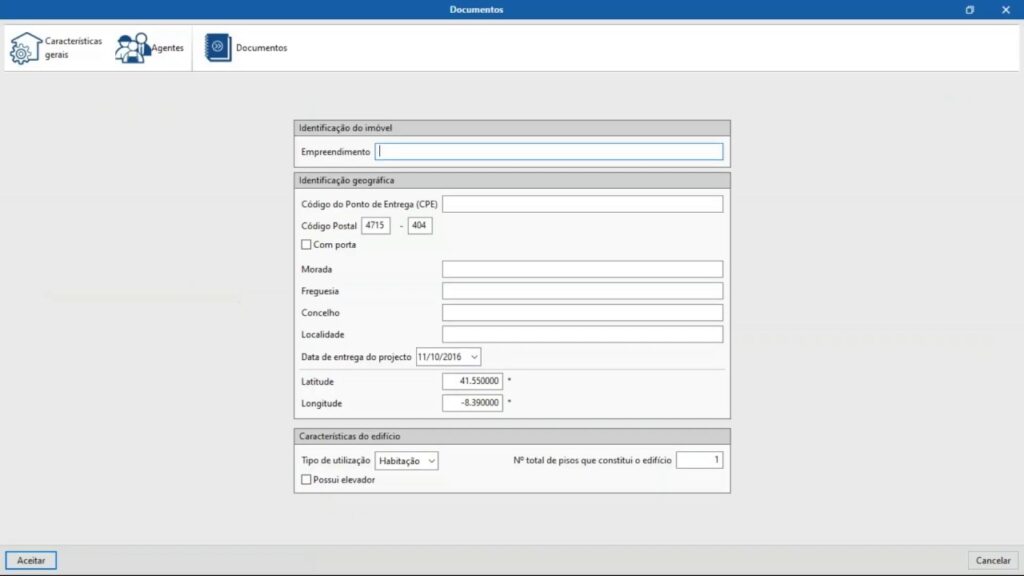Click the Cancelar button

(993, 560)
